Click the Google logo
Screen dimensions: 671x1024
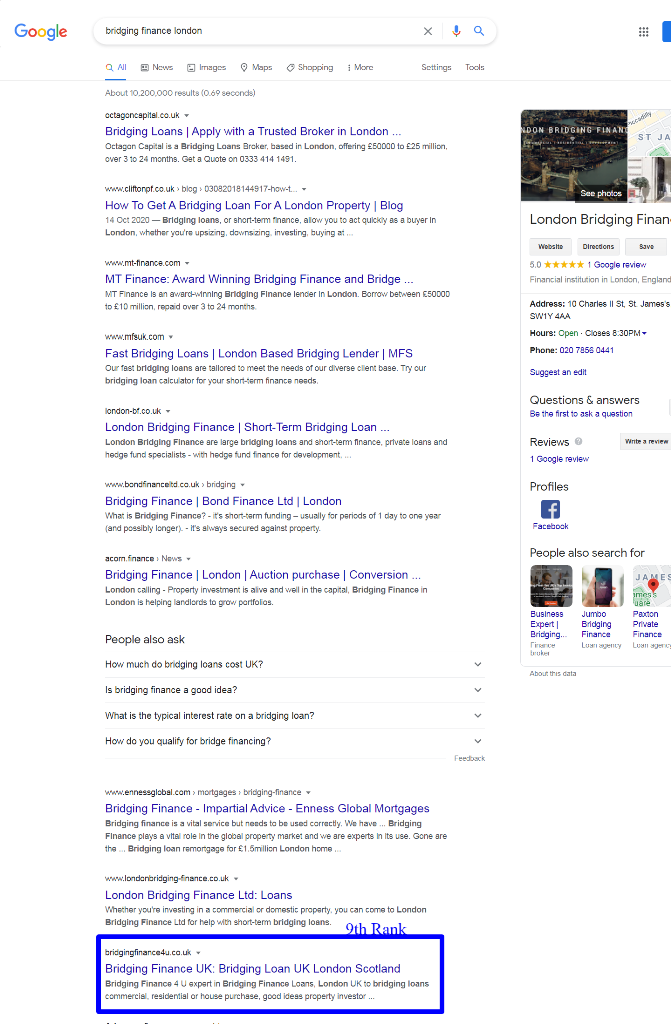coord(41,31)
